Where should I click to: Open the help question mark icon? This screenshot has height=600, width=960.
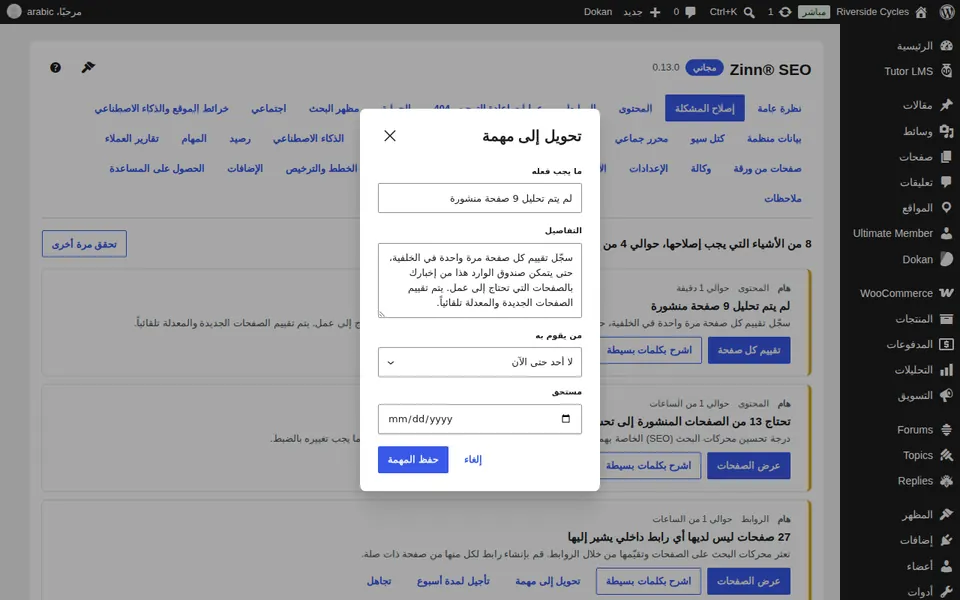point(55,67)
